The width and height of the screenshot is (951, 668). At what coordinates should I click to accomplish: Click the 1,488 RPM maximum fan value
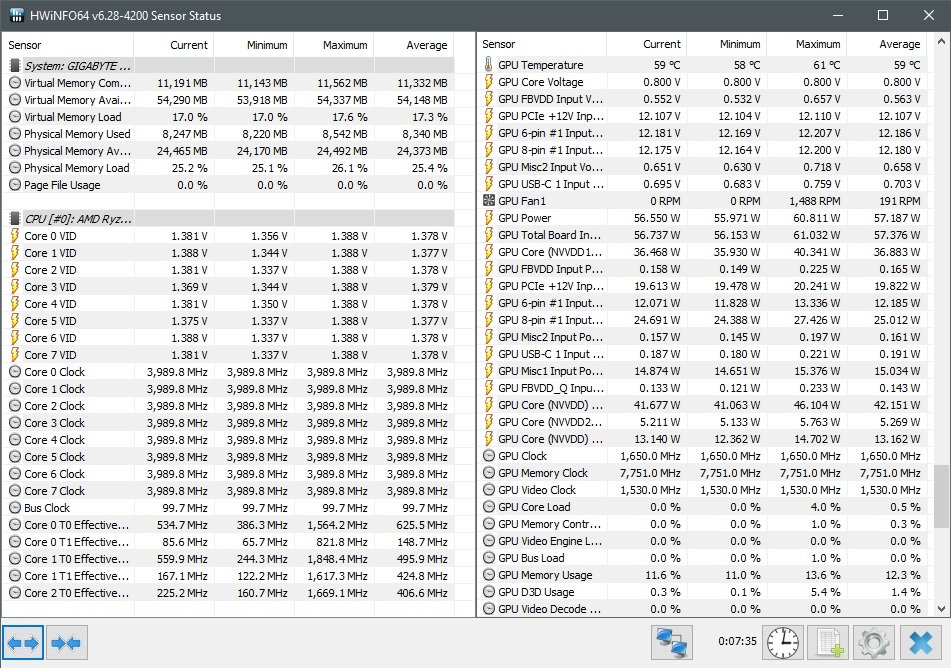tap(814, 200)
